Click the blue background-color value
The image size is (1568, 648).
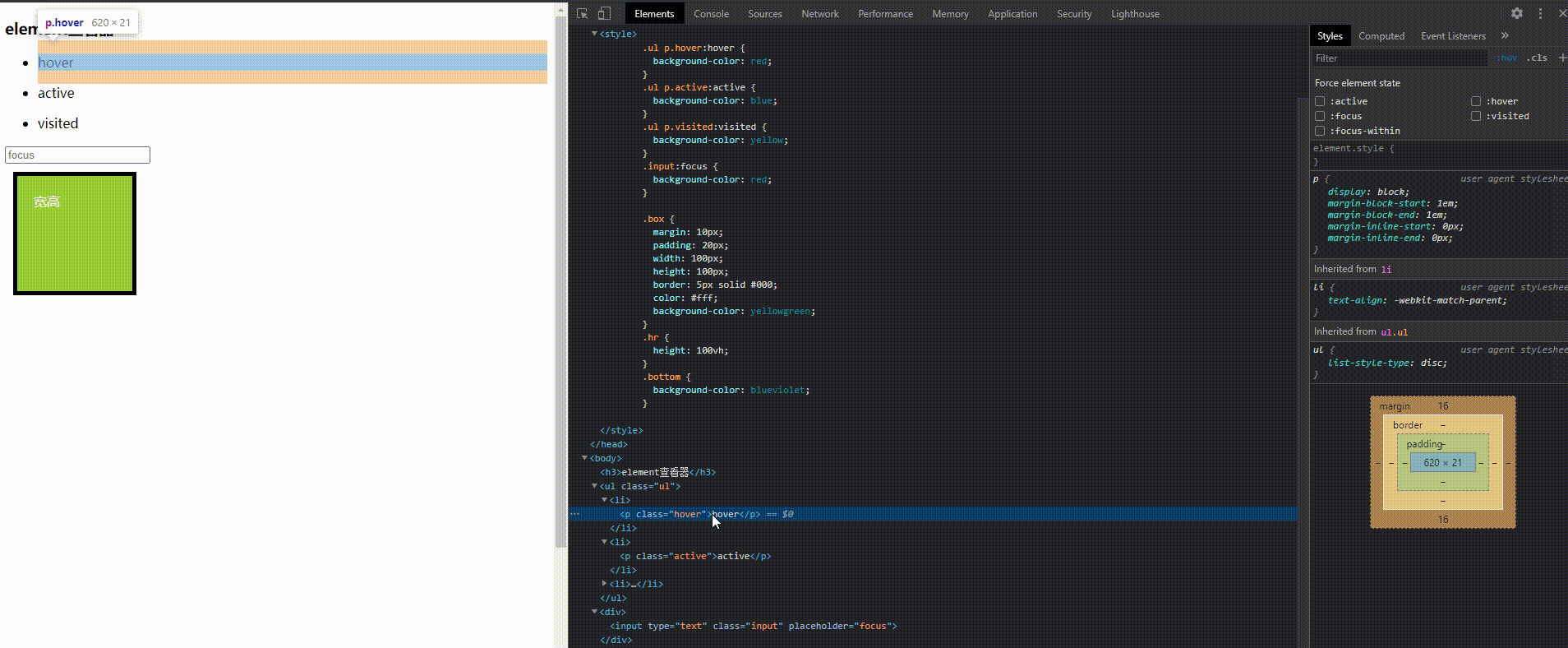[x=761, y=100]
